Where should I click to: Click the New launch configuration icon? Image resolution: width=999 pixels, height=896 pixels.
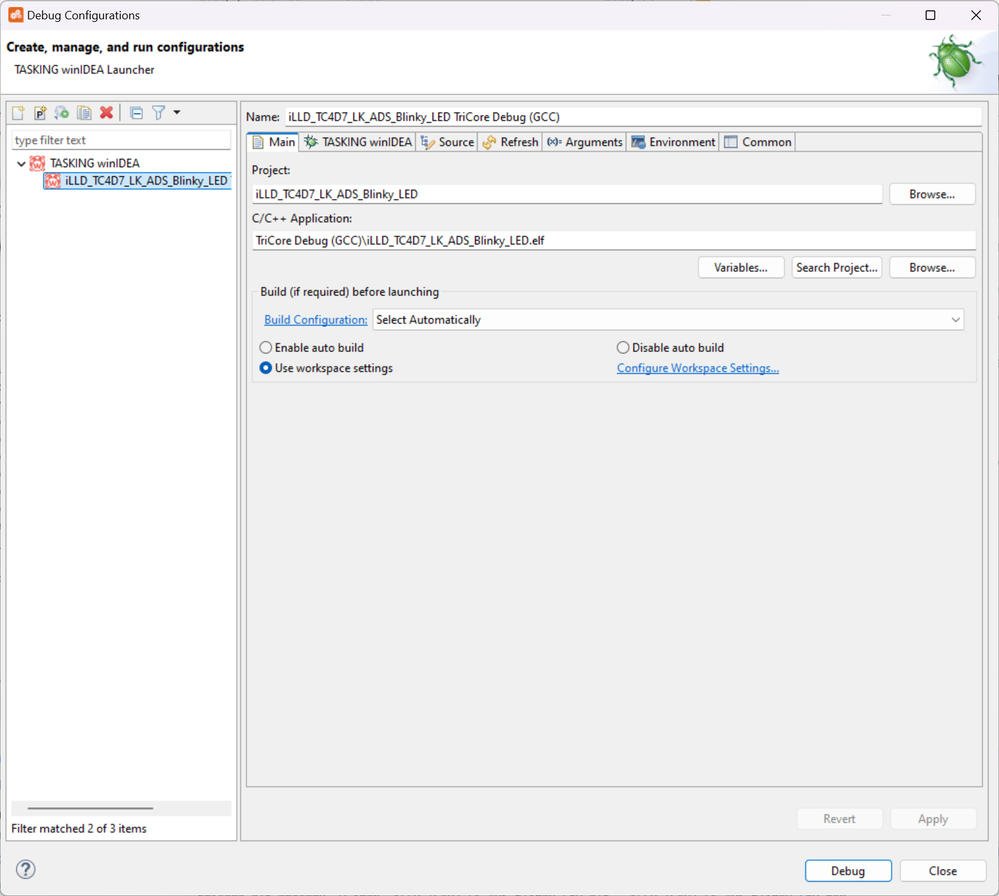click(x=18, y=113)
